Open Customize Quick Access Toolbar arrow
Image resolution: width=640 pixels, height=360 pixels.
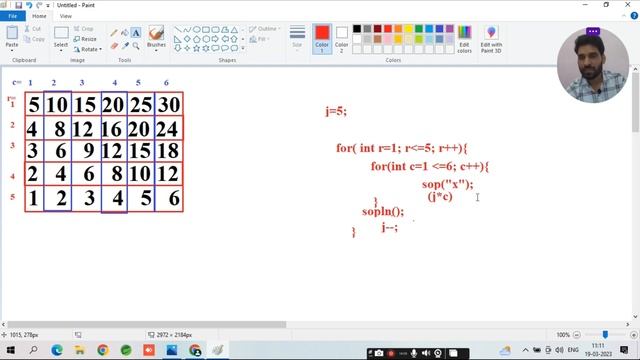48,6
